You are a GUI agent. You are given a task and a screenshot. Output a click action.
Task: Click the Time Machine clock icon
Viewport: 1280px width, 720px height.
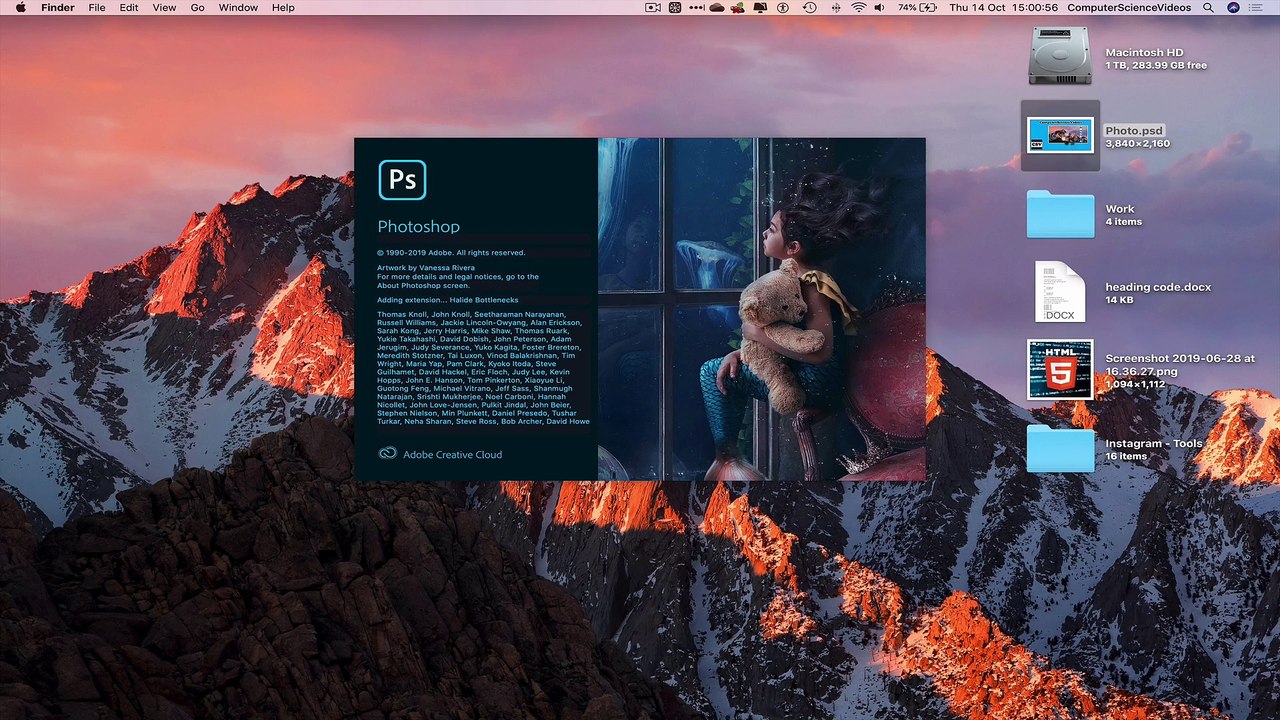point(809,8)
